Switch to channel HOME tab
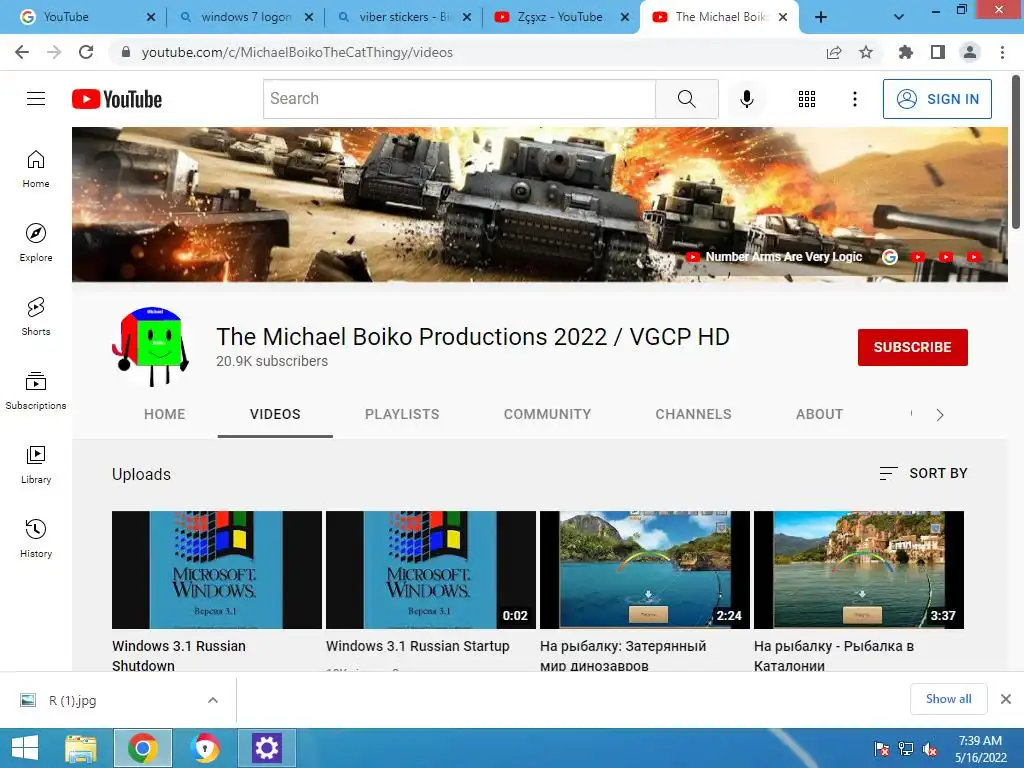Screen dimensions: 1024x768 point(165,414)
